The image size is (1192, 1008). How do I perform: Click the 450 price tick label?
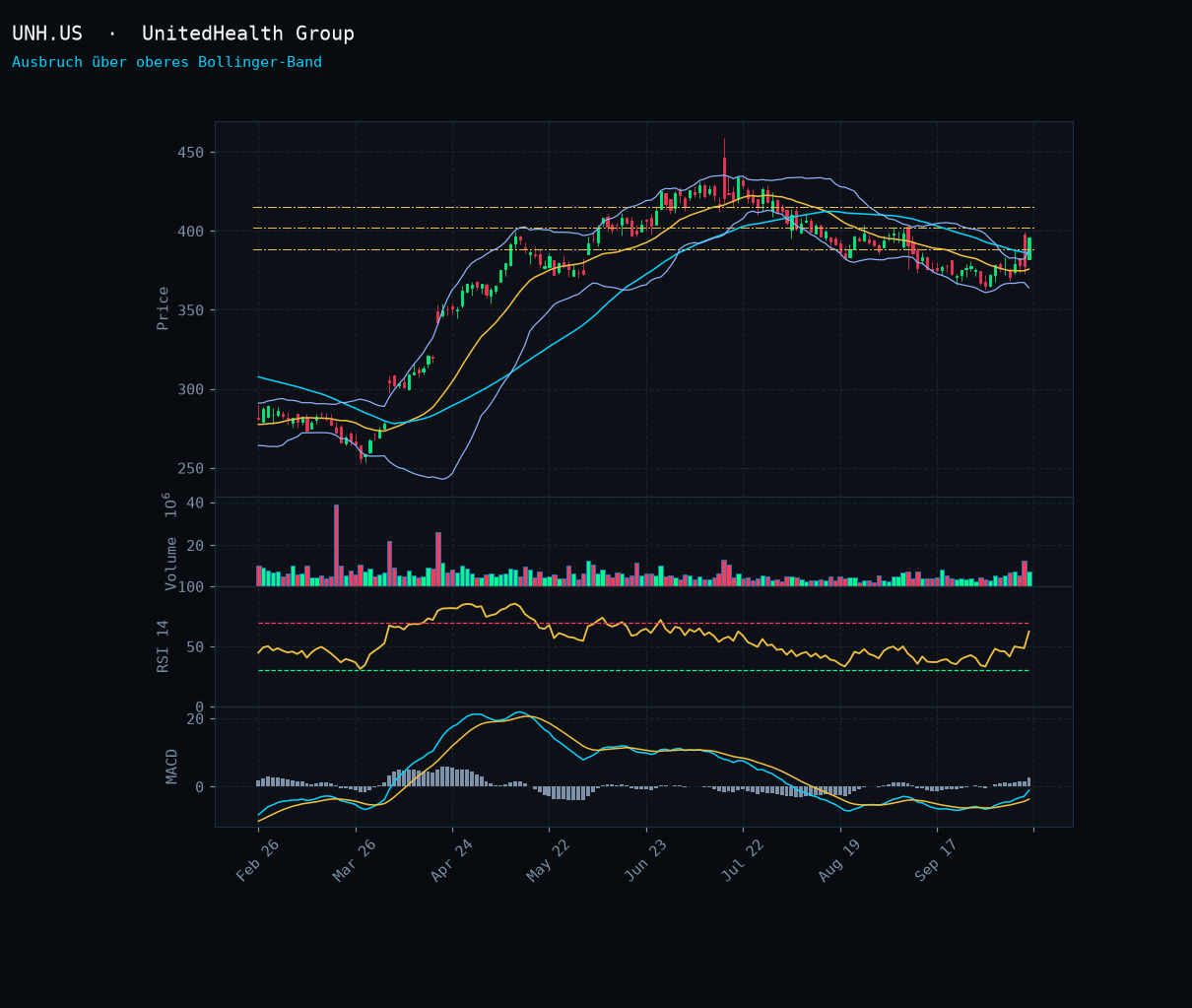190,153
